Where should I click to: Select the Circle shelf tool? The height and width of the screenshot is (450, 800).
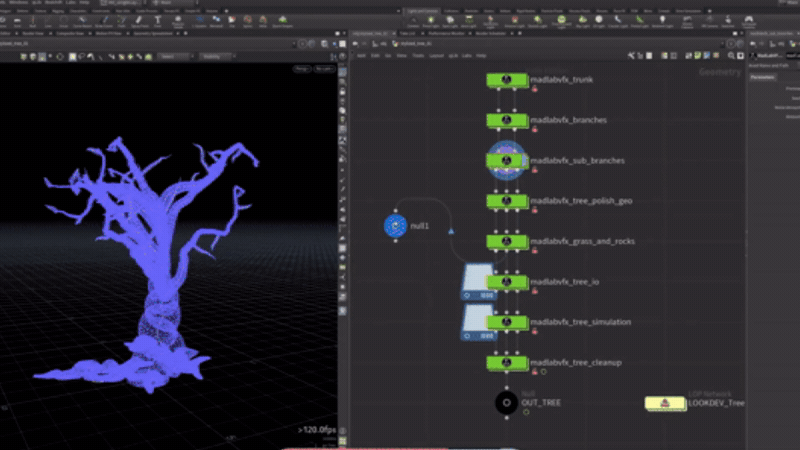63,22
